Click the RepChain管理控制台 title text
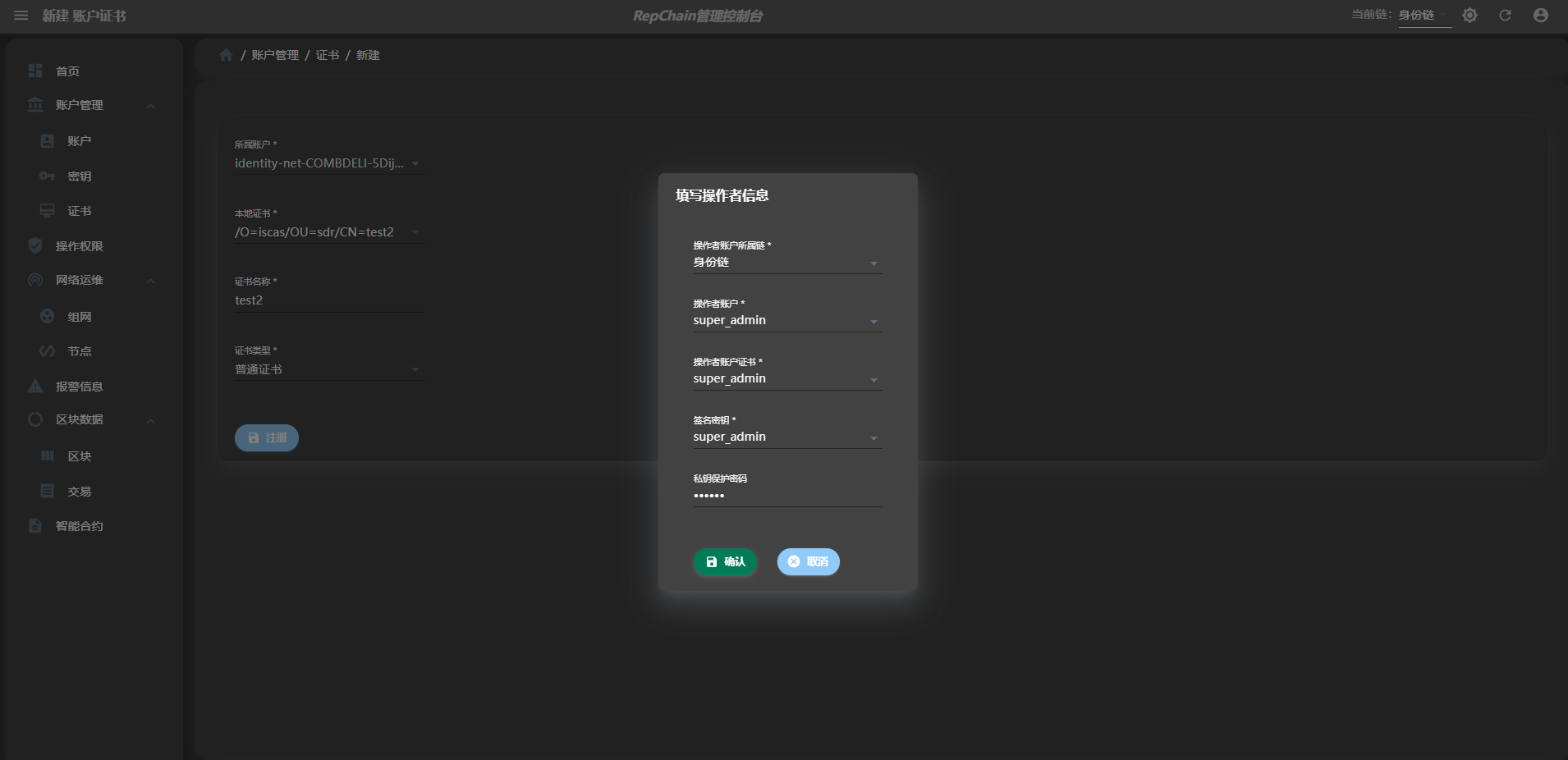Viewport: 1568px width, 760px height. (698, 16)
